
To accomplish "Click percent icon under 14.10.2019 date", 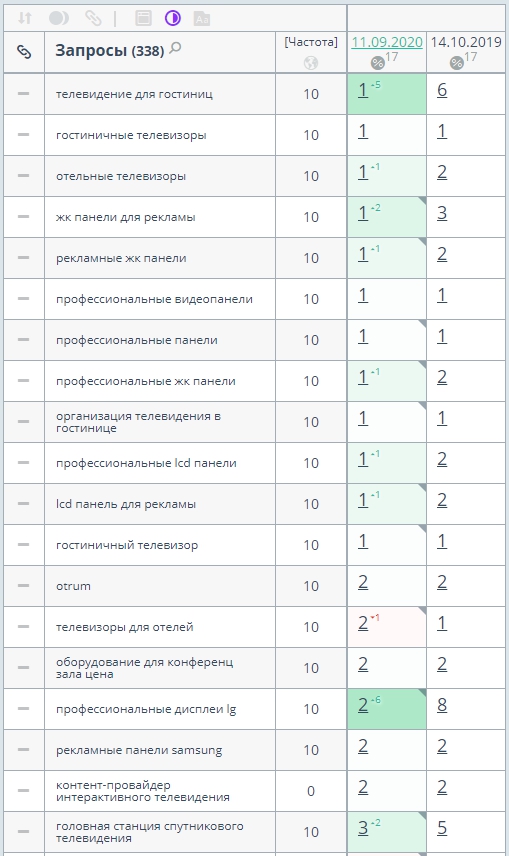I will (x=457, y=63).
